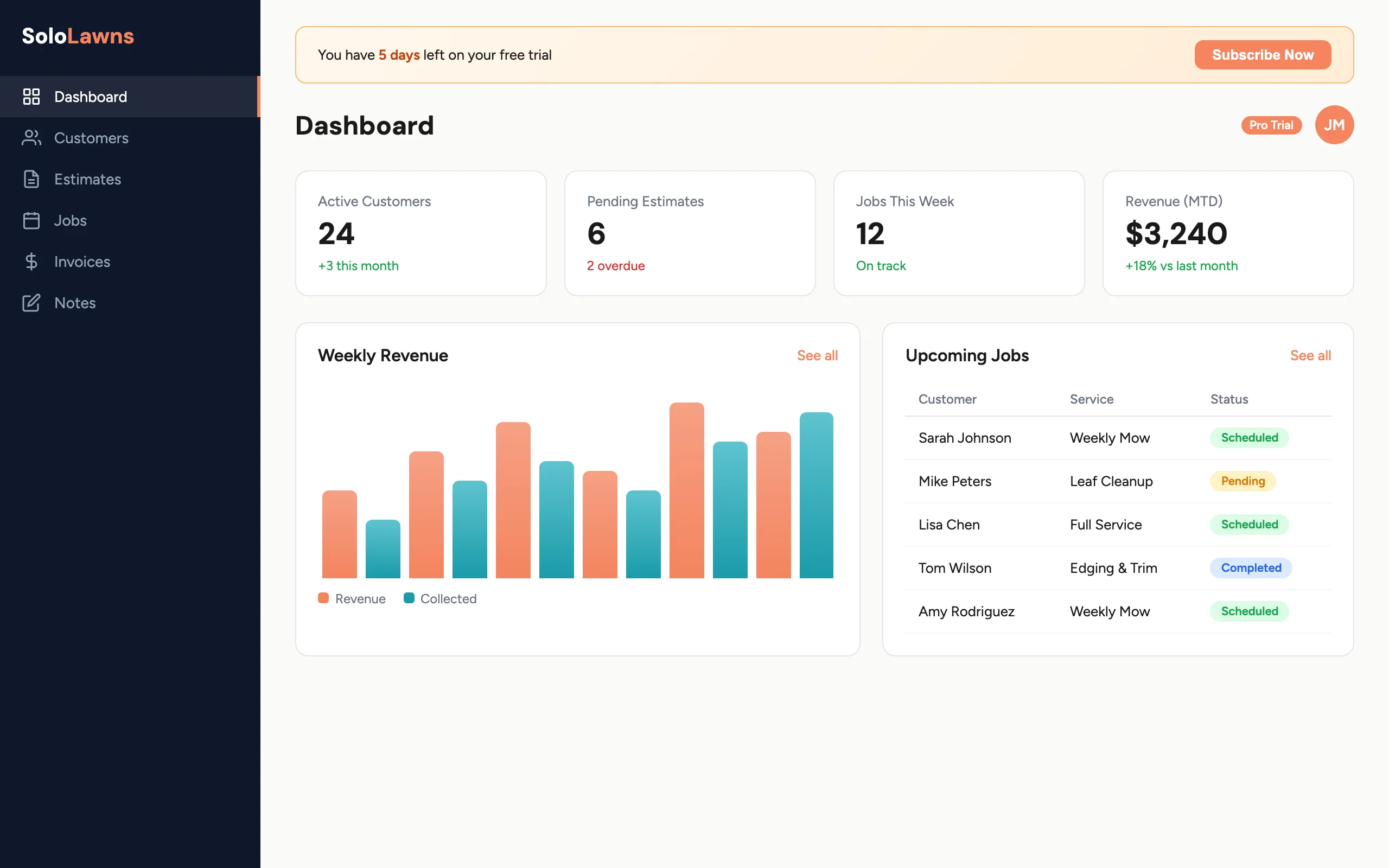This screenshot has height=868, width=1389.
Task: Open Jobs via the calendar icon
Action: [31, 220]
